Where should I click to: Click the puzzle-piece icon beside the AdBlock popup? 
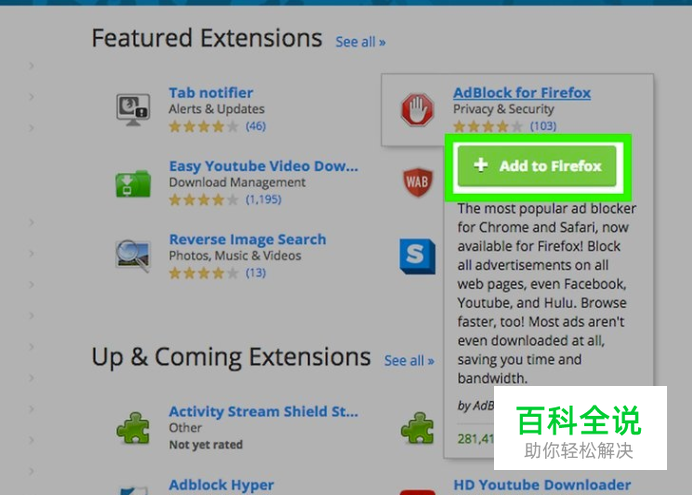[x=417, y=428]
